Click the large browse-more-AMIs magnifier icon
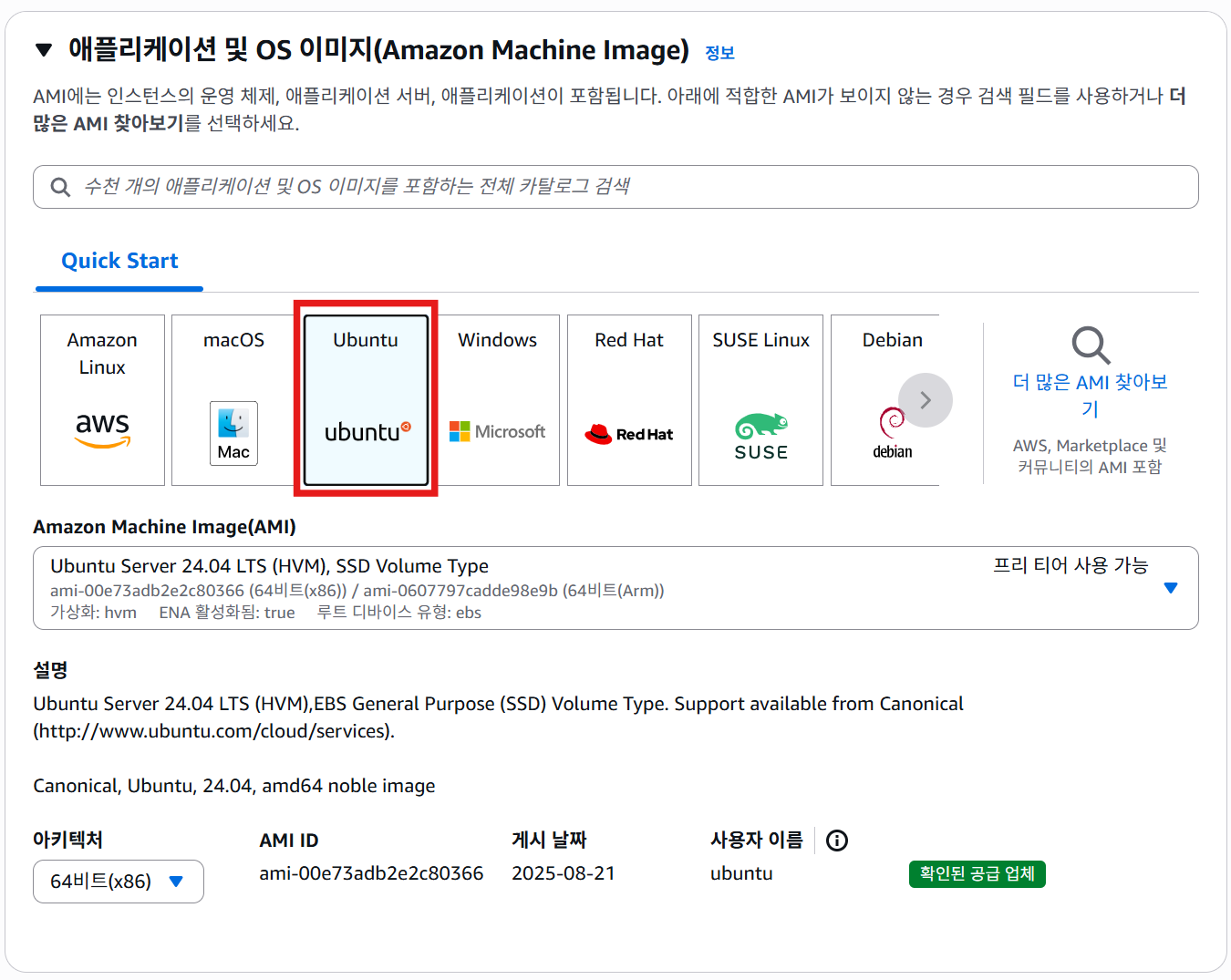This screenshot has width=1231, height=980. [x=1091, y=345]
